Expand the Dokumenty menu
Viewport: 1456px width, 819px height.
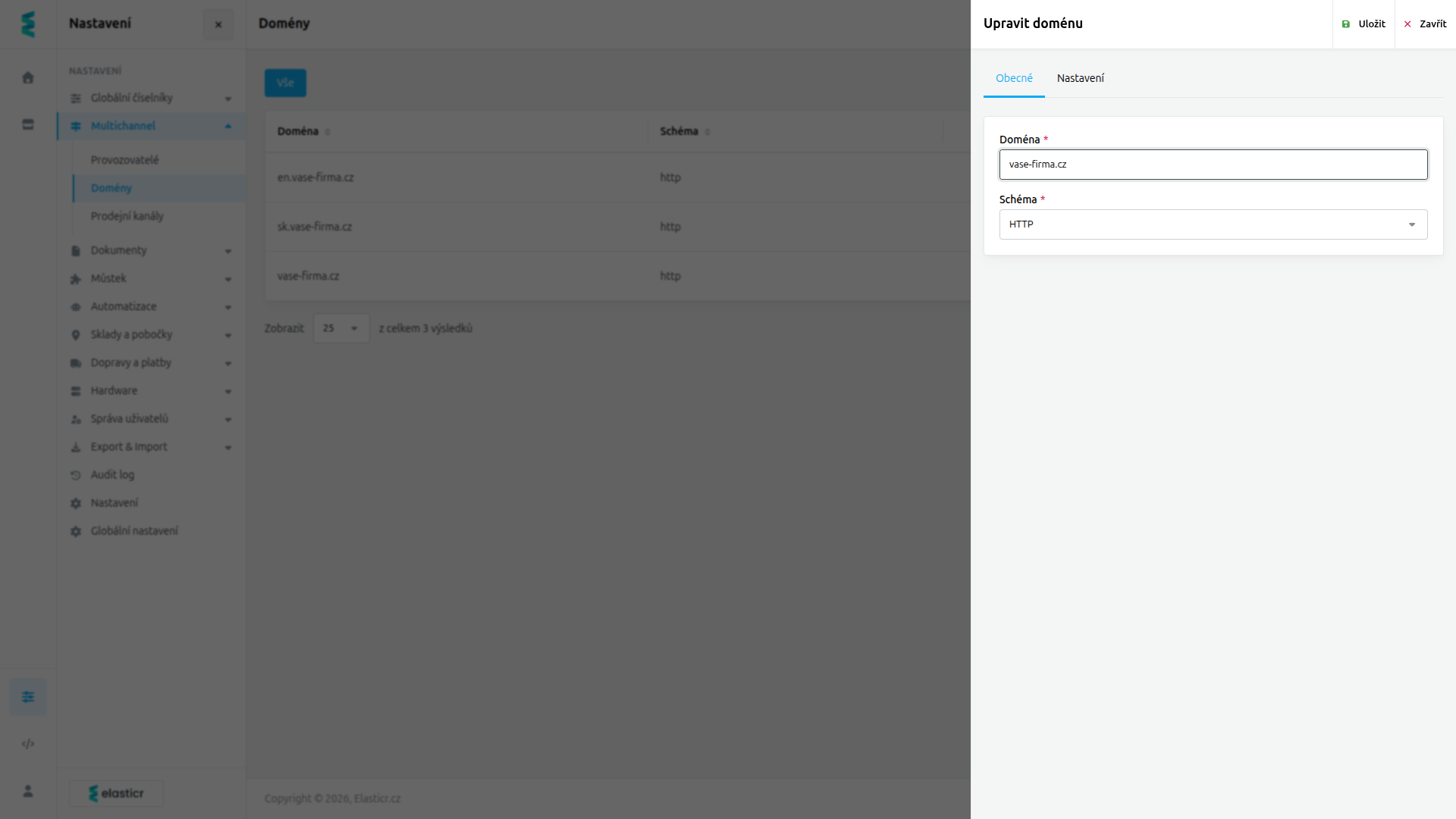[x=151, y=250]
